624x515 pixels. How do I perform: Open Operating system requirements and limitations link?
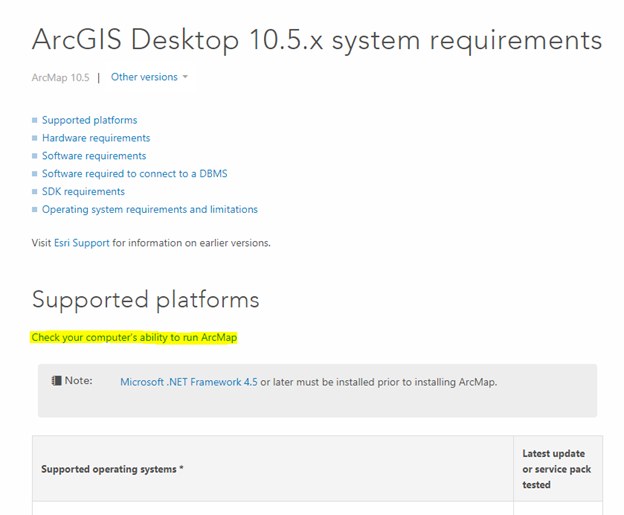pyautogui.click(x=150, y=210)
